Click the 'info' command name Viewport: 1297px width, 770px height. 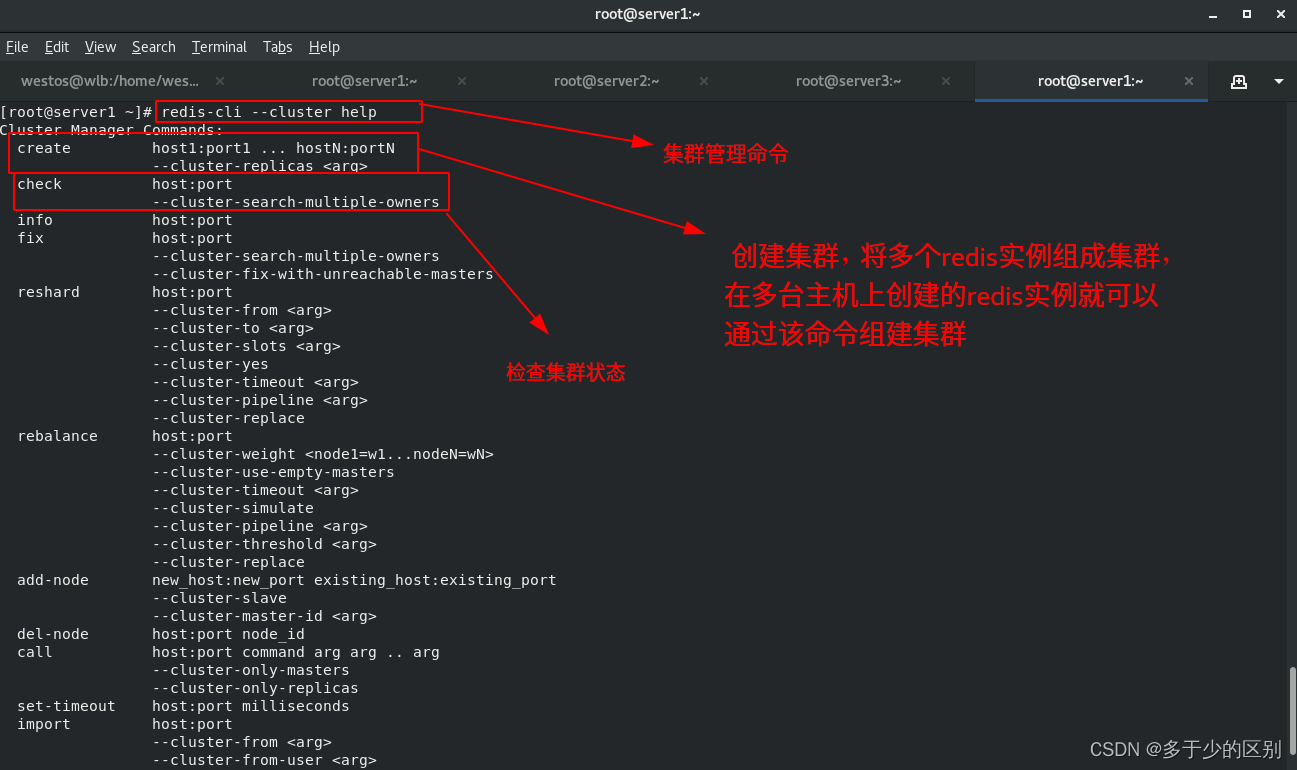(x=35, y=220)
